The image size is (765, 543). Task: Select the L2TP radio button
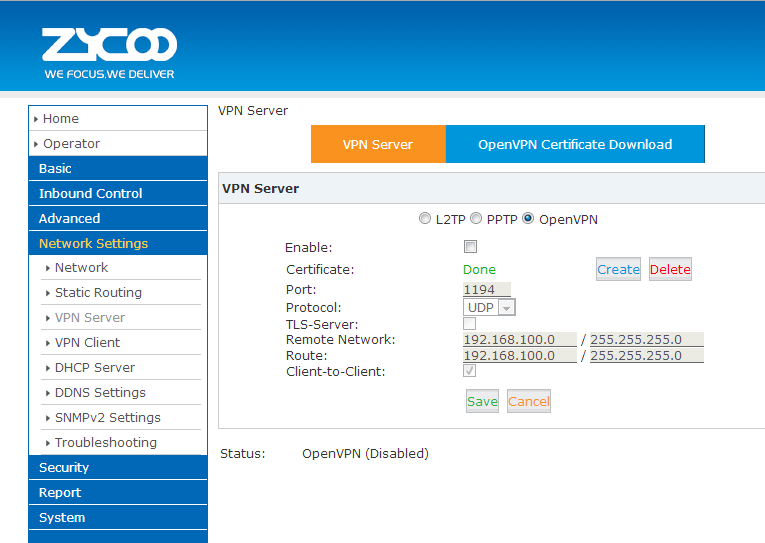pyautogui.click(x=426, y=219)
